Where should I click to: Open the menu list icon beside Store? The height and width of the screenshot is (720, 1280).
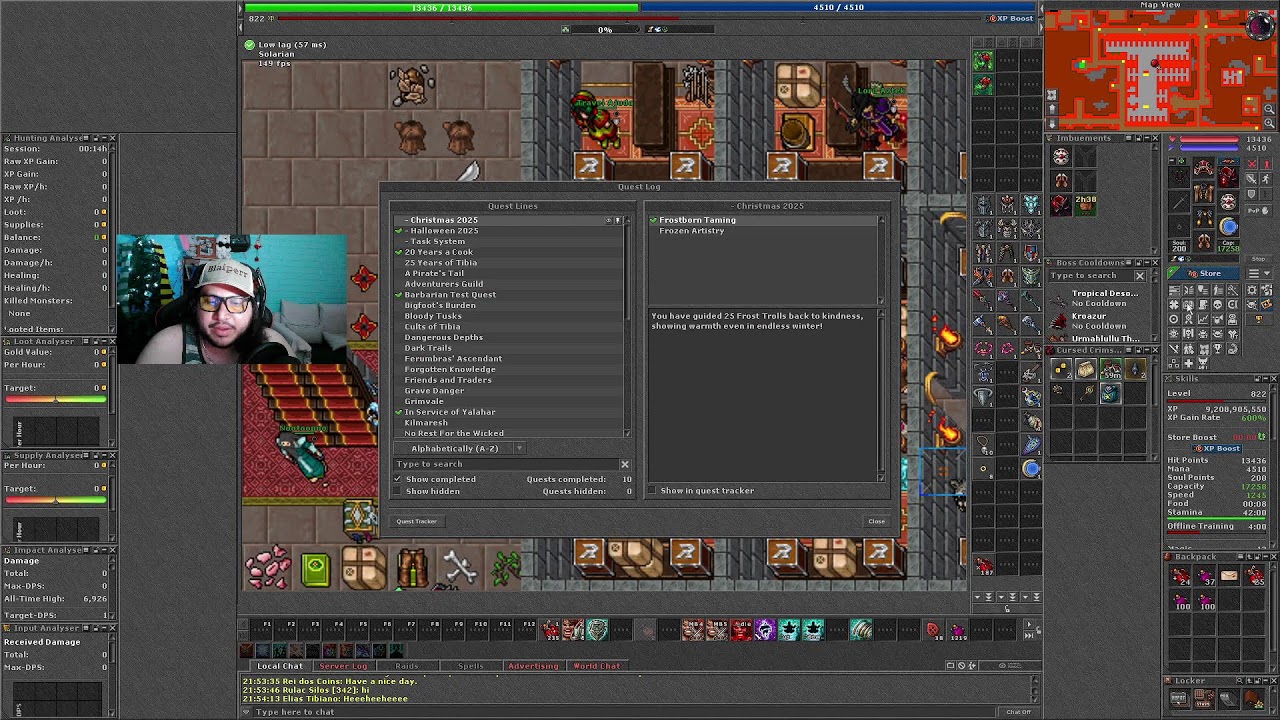tap(1259, 273)
